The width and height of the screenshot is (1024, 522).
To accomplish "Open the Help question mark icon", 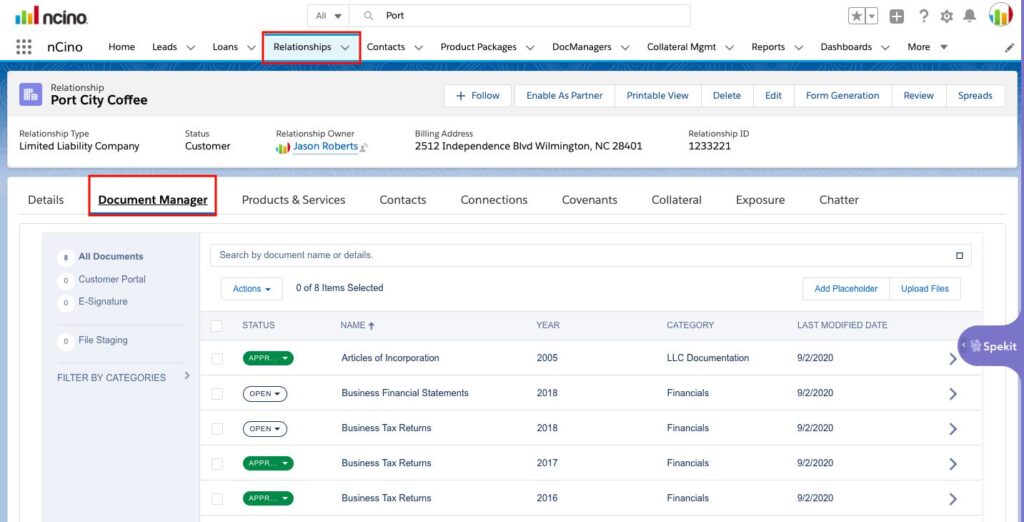I will pos(923,16).
